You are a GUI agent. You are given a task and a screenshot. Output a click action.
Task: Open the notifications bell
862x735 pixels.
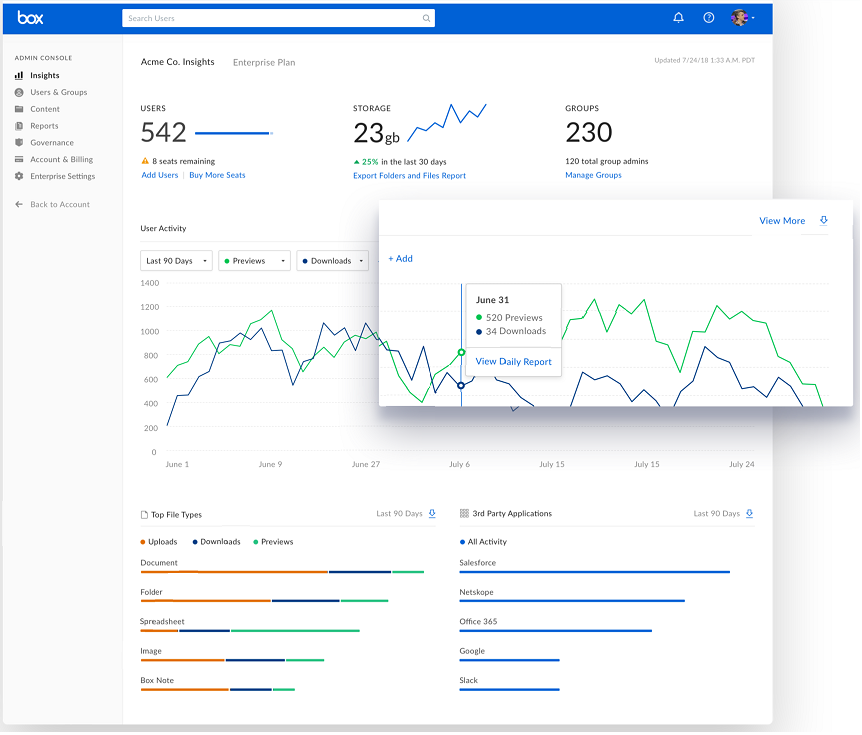tap(678, 18)
